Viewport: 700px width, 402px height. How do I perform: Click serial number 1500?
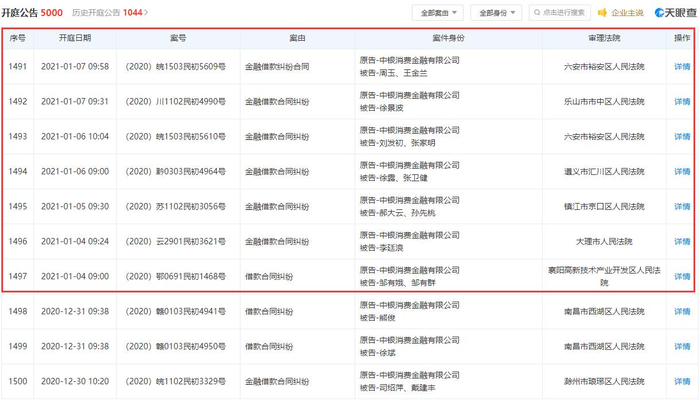coord(18,381)
